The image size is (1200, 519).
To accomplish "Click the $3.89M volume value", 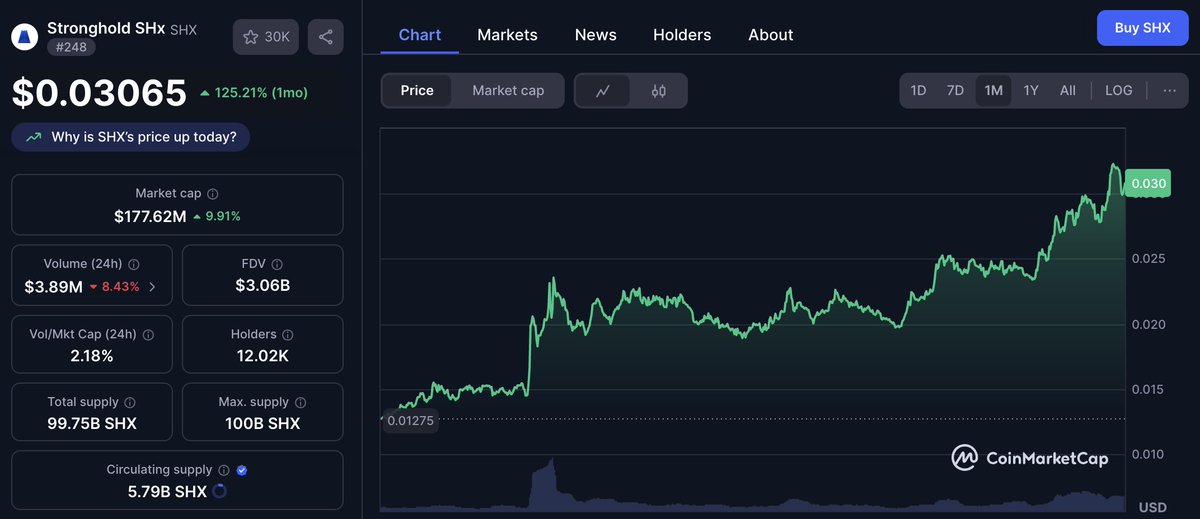I will click(x=54, y=287).
